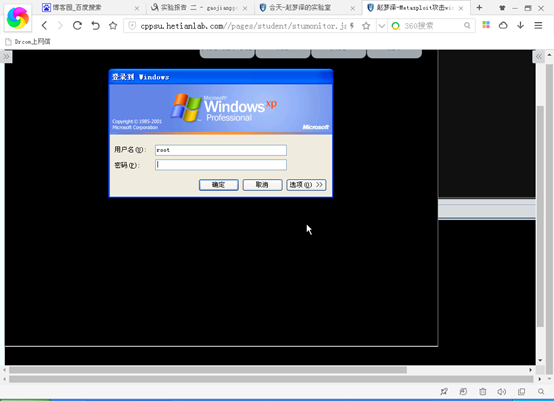Click the zoom magnifier in status bar
Image resolution: width=554 pixels, height=401 pixels.
541,391
